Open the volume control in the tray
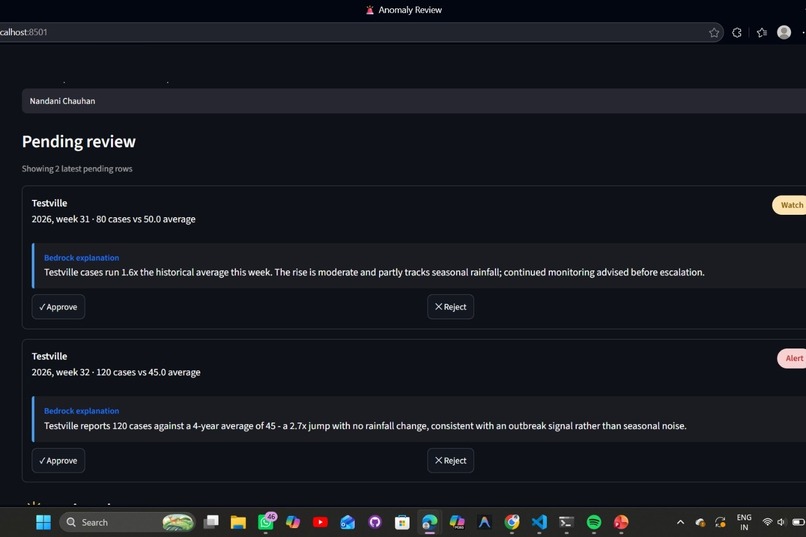The height and width of the screenshot is (537, 806). tap(781, 522)
